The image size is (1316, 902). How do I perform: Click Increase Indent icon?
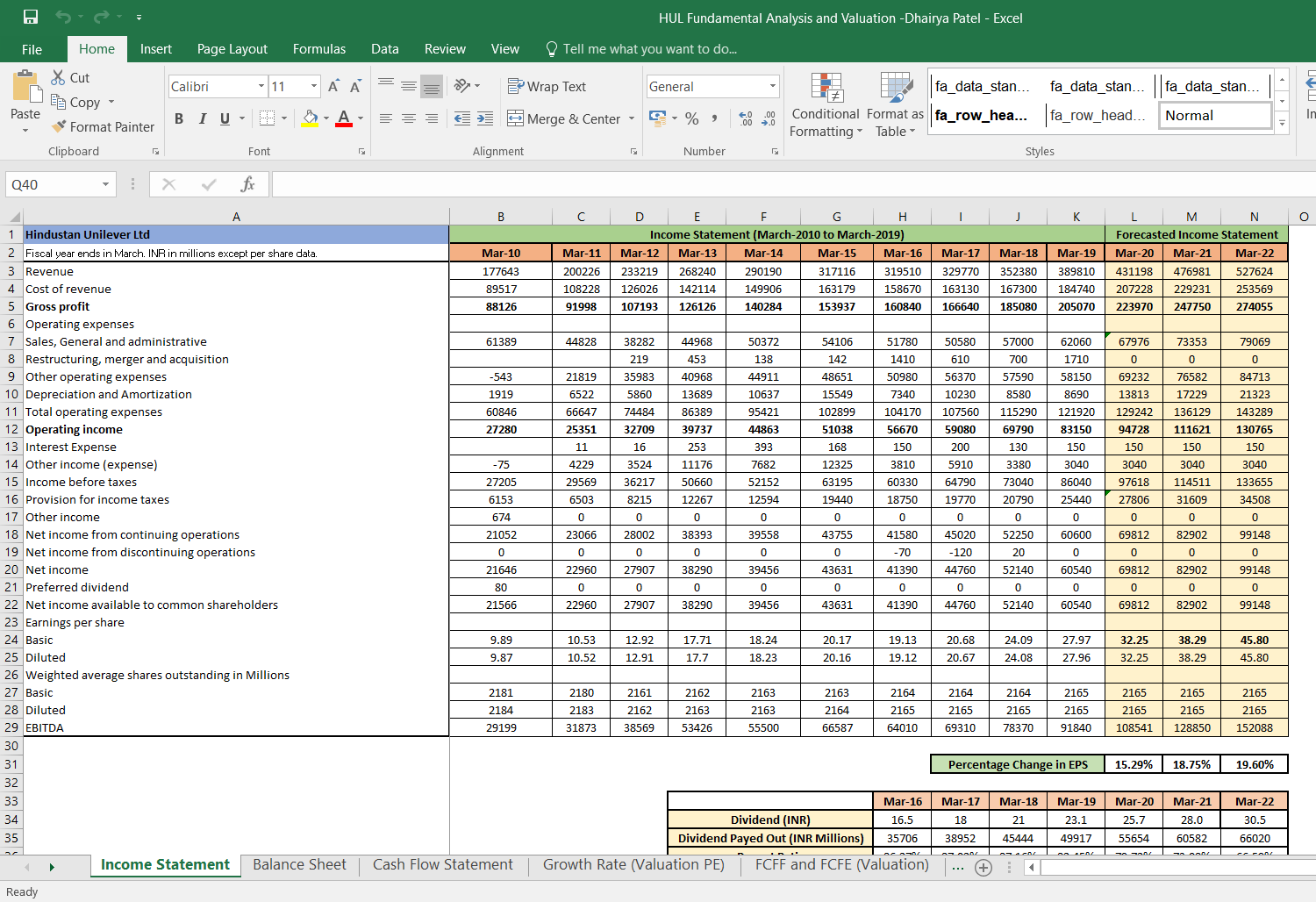485,118
